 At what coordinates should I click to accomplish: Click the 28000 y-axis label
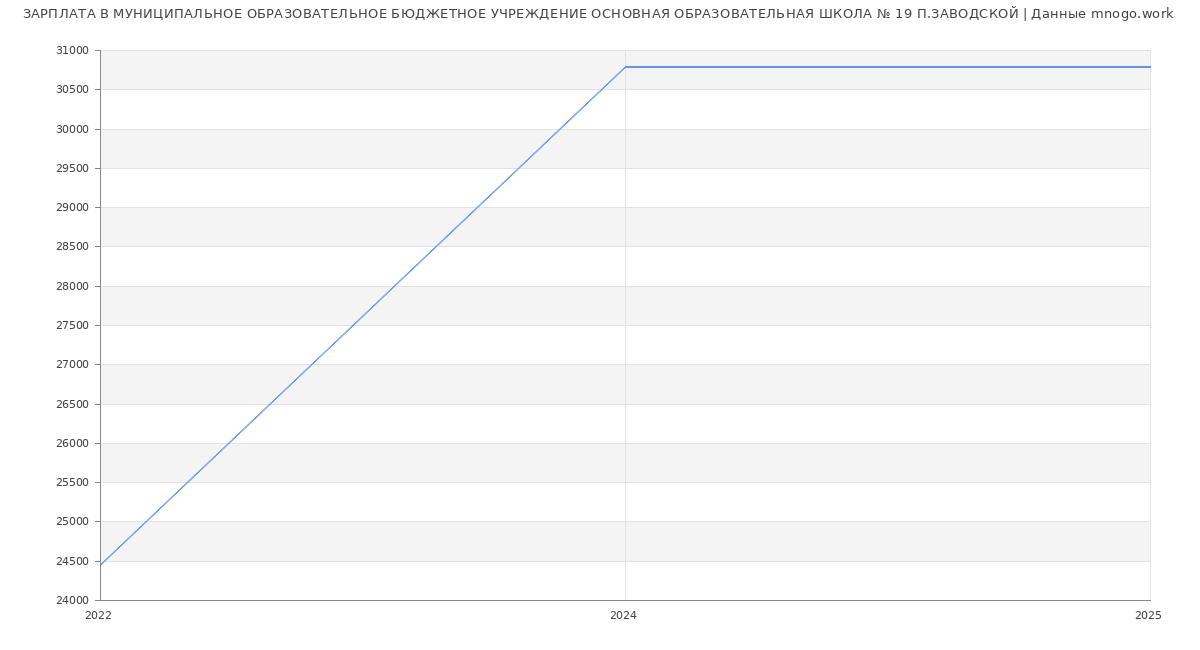[72, 286]
